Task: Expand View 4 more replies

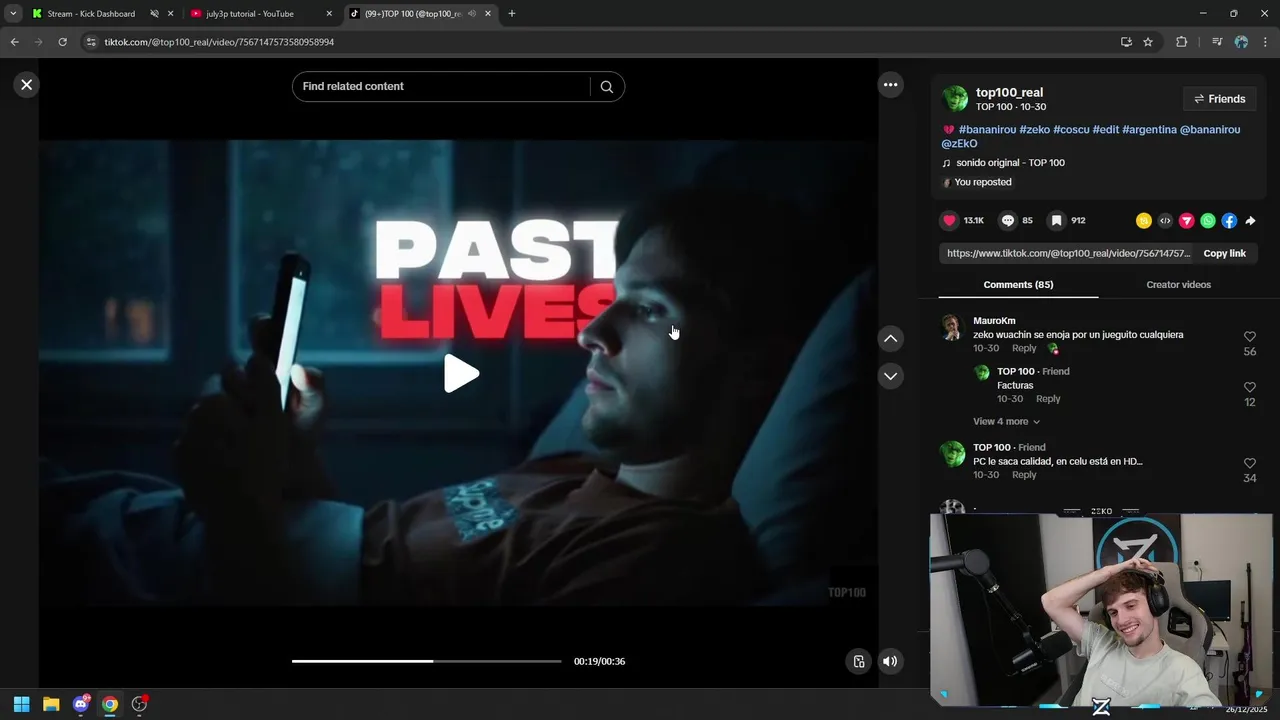Action: [x=1006, y=422]
